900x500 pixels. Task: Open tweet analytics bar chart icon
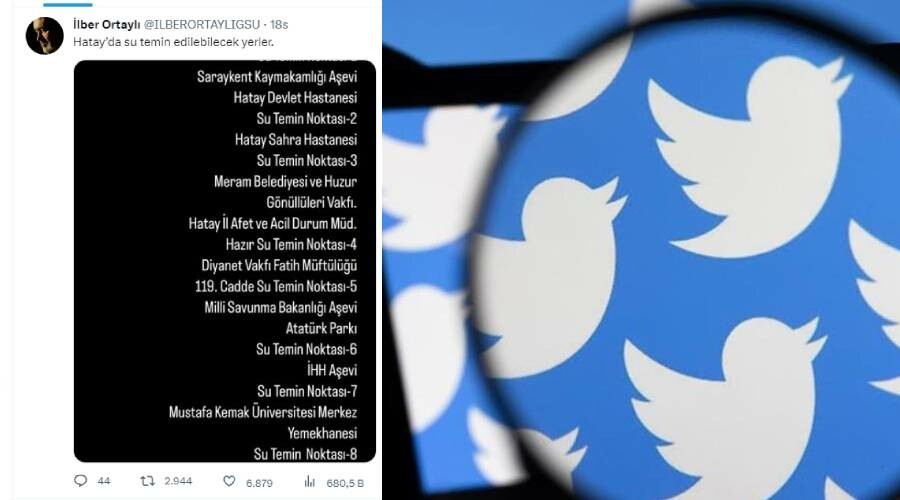(310, 481)
